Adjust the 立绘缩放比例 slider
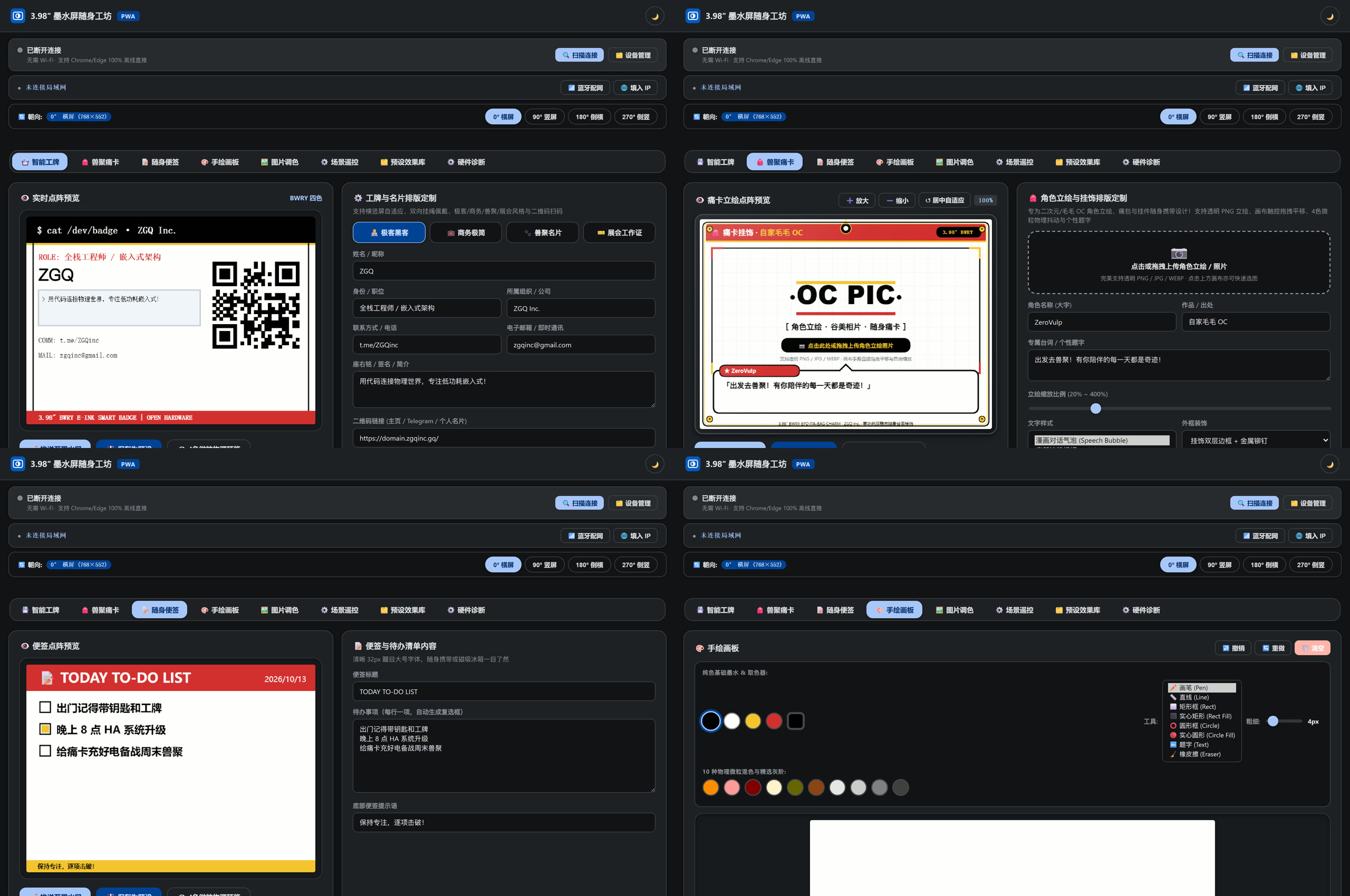 click(x=1179, y=408)
